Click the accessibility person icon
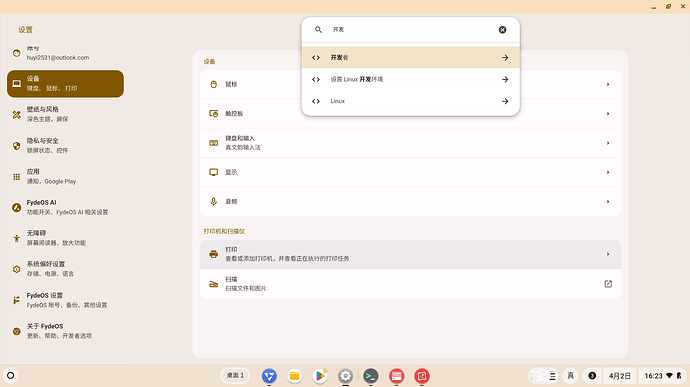This screenshot has height=387, width=690. 17,238
